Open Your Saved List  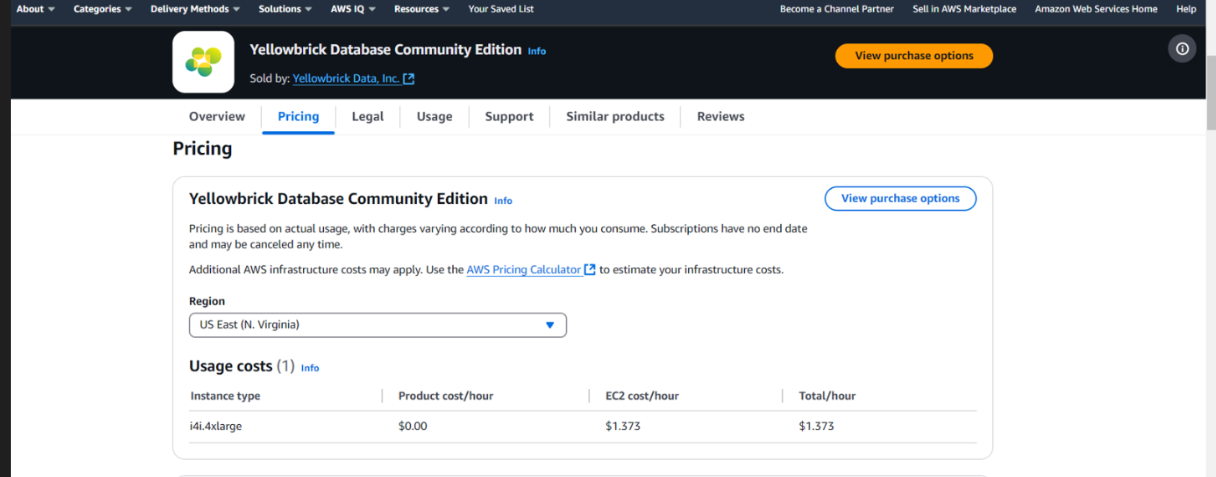coord(501,9)
